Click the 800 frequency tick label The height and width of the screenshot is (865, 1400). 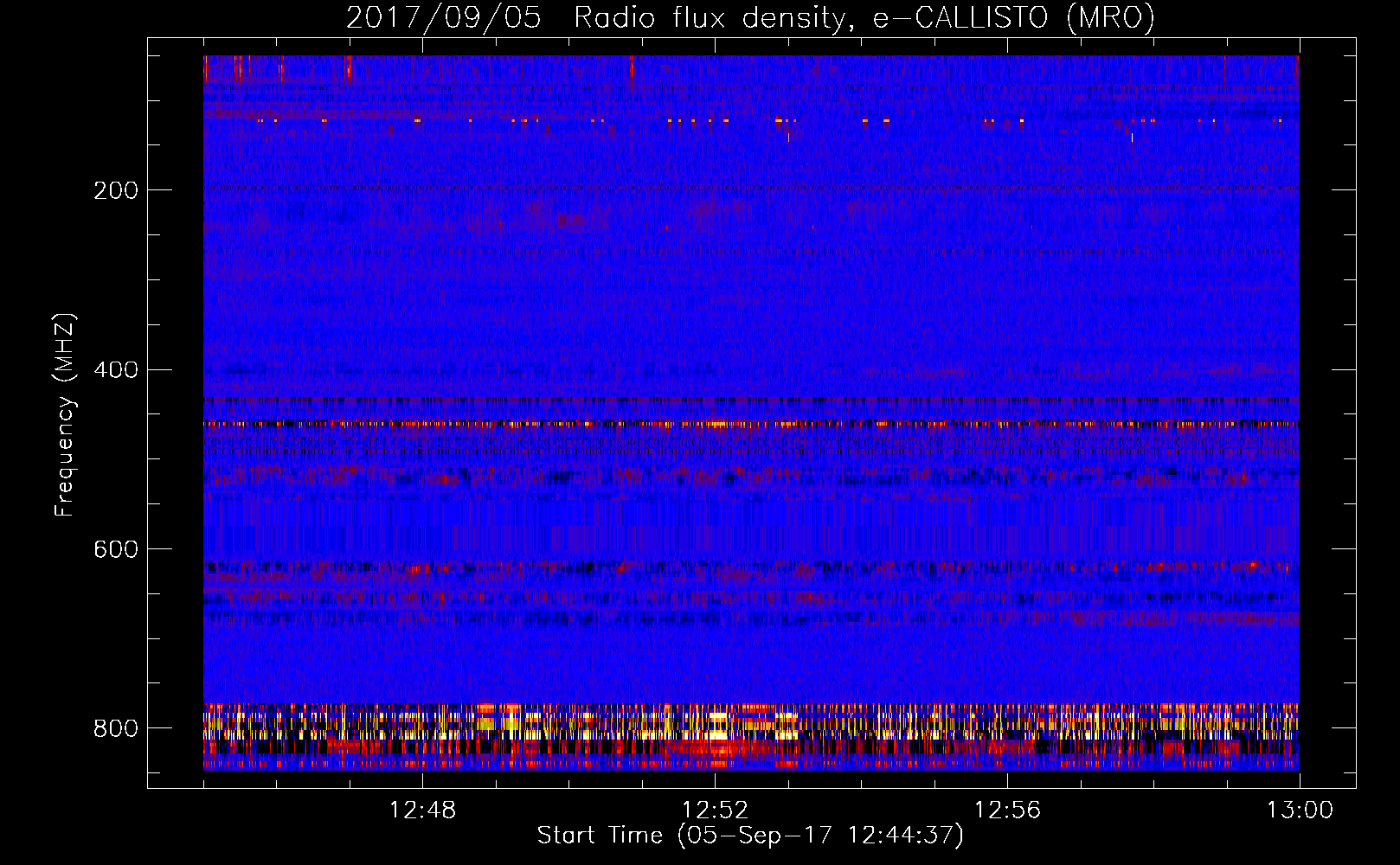(x=116, y=728)
